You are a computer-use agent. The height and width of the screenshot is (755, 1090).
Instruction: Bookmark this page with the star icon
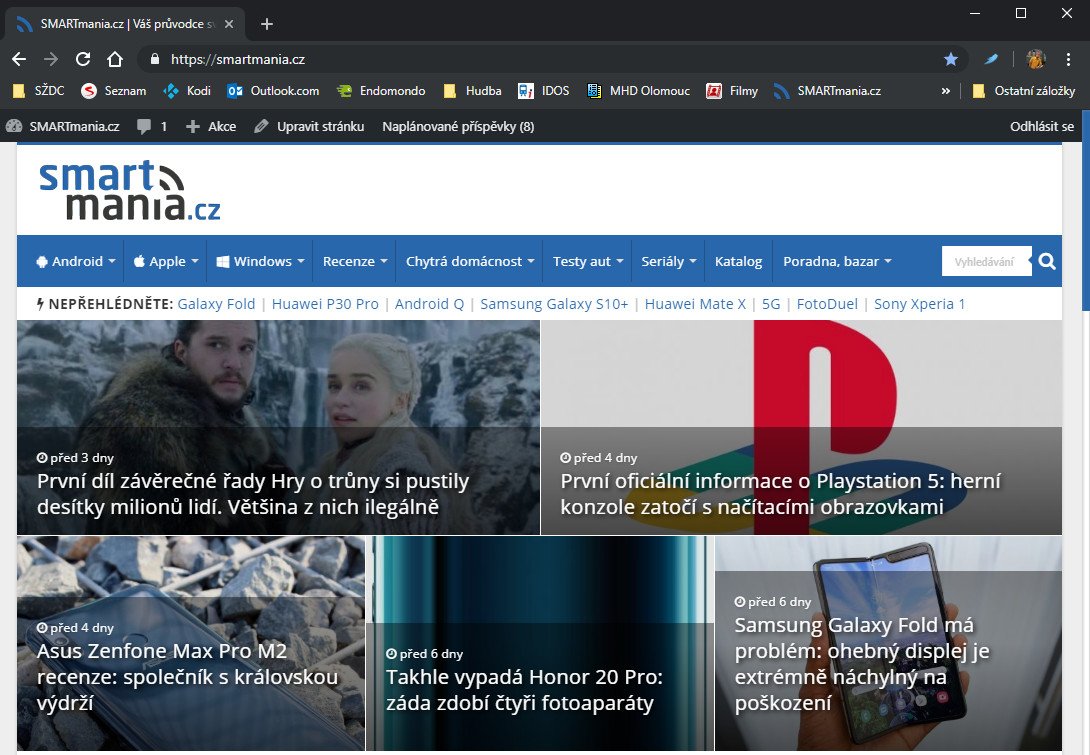(x=951, y=59)
